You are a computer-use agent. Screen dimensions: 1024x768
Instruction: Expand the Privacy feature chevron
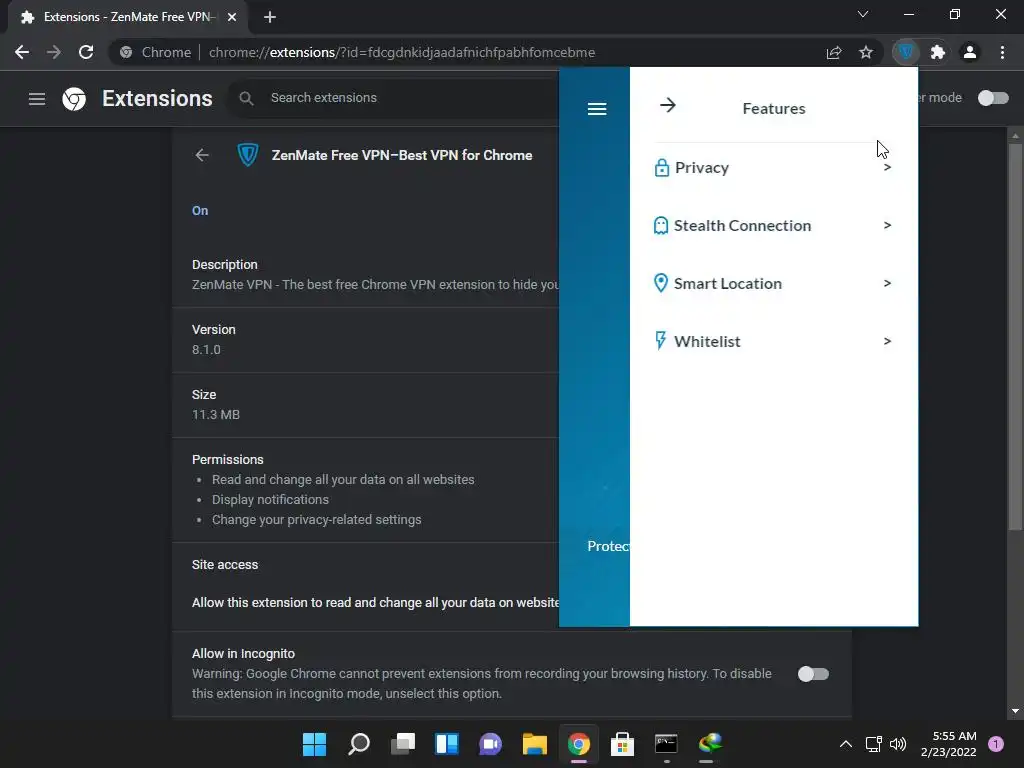tap(887, 167)
